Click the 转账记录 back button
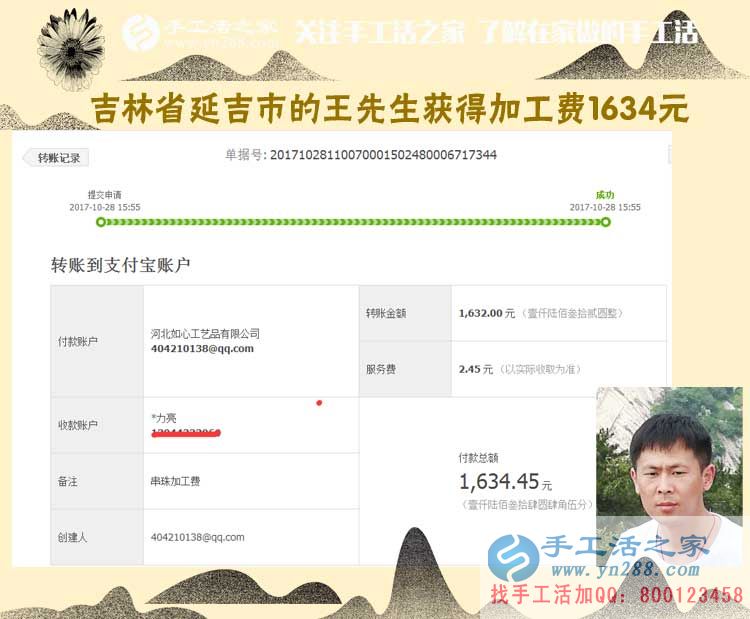This screenshot has height=619, width=750. (x=57, y=157)
